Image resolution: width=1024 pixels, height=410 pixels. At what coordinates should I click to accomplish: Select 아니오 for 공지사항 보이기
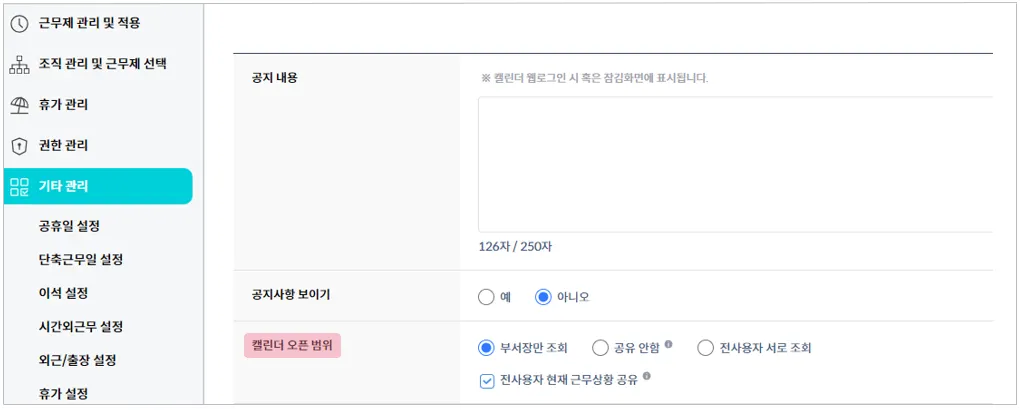pyautogui.click(x=544, y=297)
